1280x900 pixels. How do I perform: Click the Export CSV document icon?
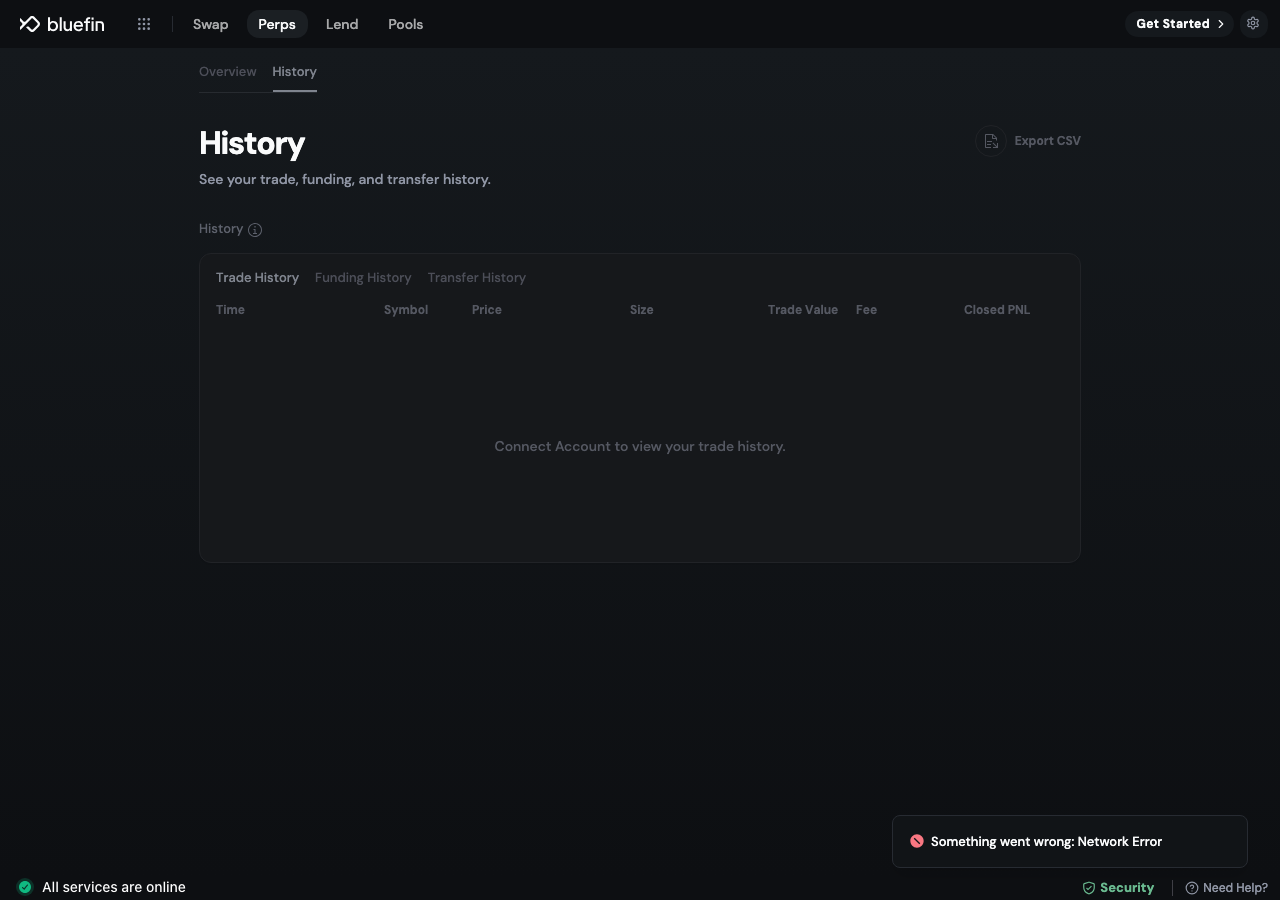coord(991,141)
